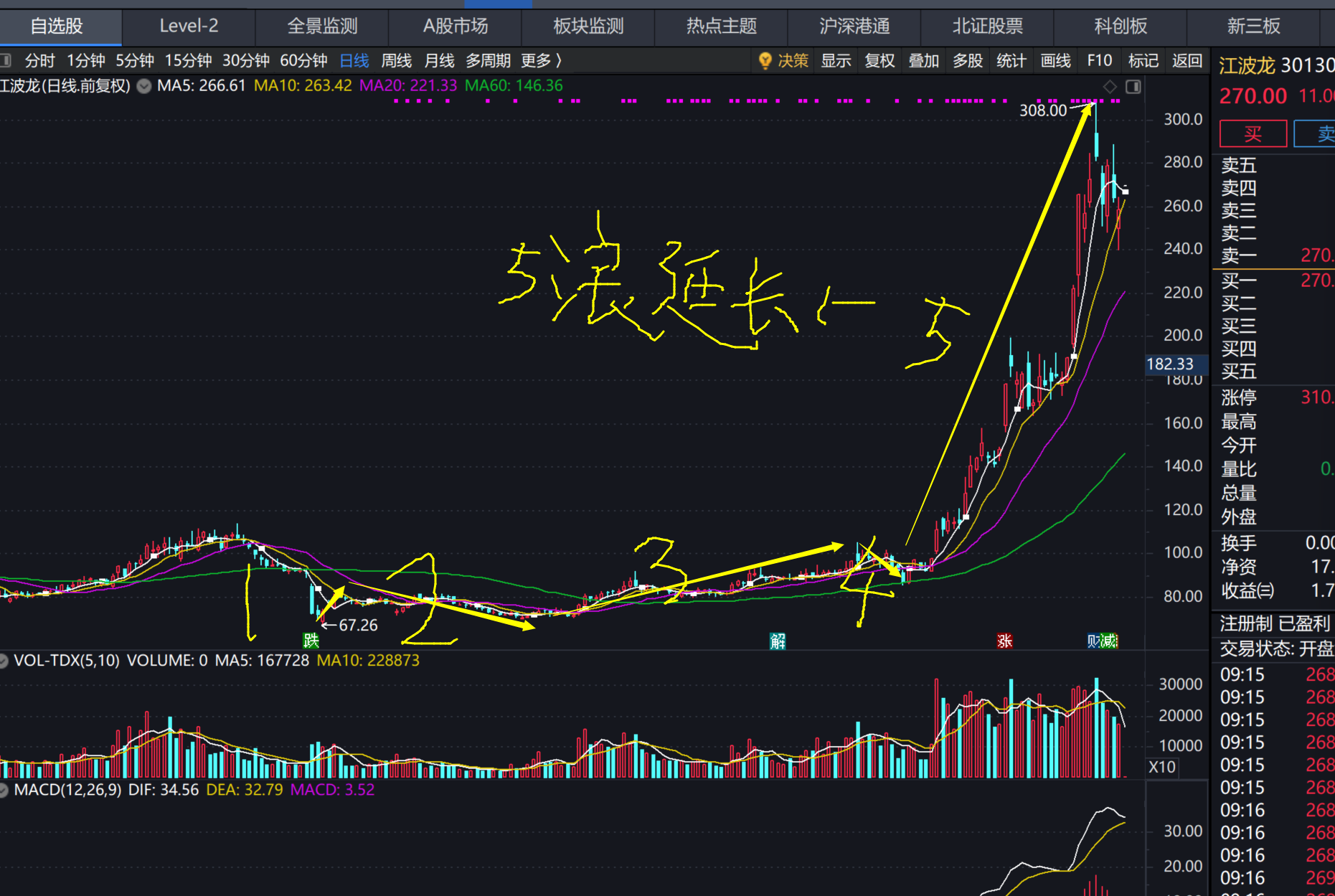
Task: Click the 交易状态 trading status line
Action: coord(1277,649)
